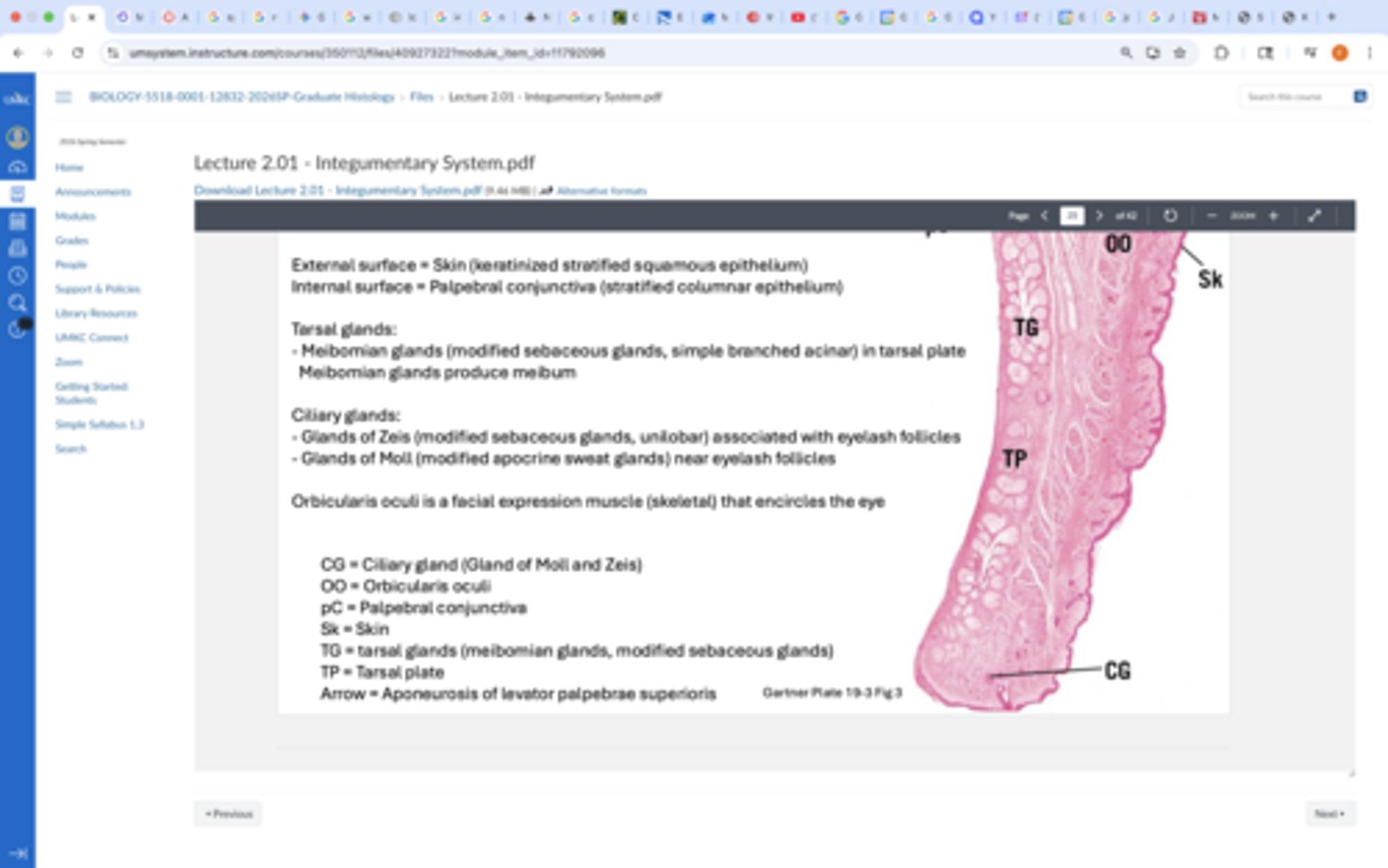Open the Chrome three-dot menu
The image size is (1388, 868).
[x=1370, y=53]
